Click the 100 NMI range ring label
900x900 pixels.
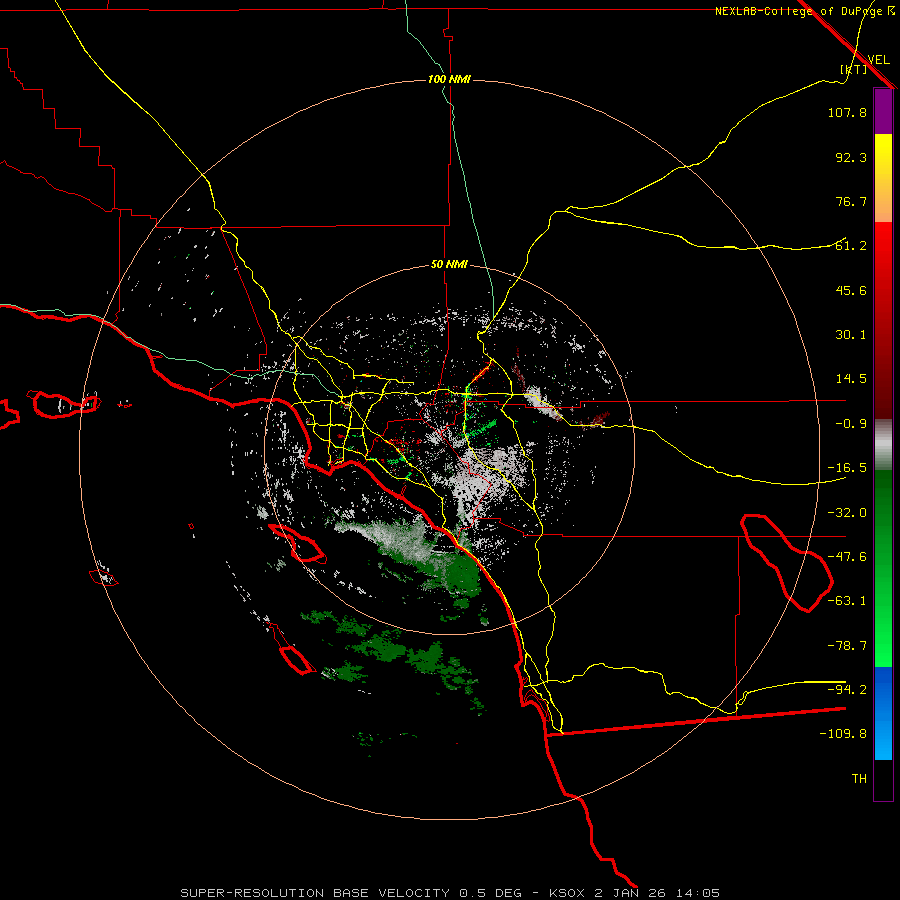coord(449,79)
